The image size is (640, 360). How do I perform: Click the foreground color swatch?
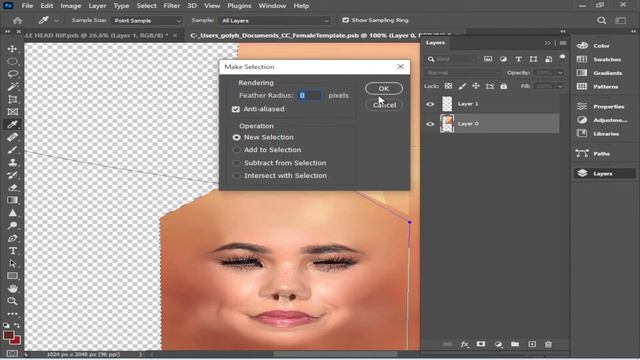coord(8,336)
